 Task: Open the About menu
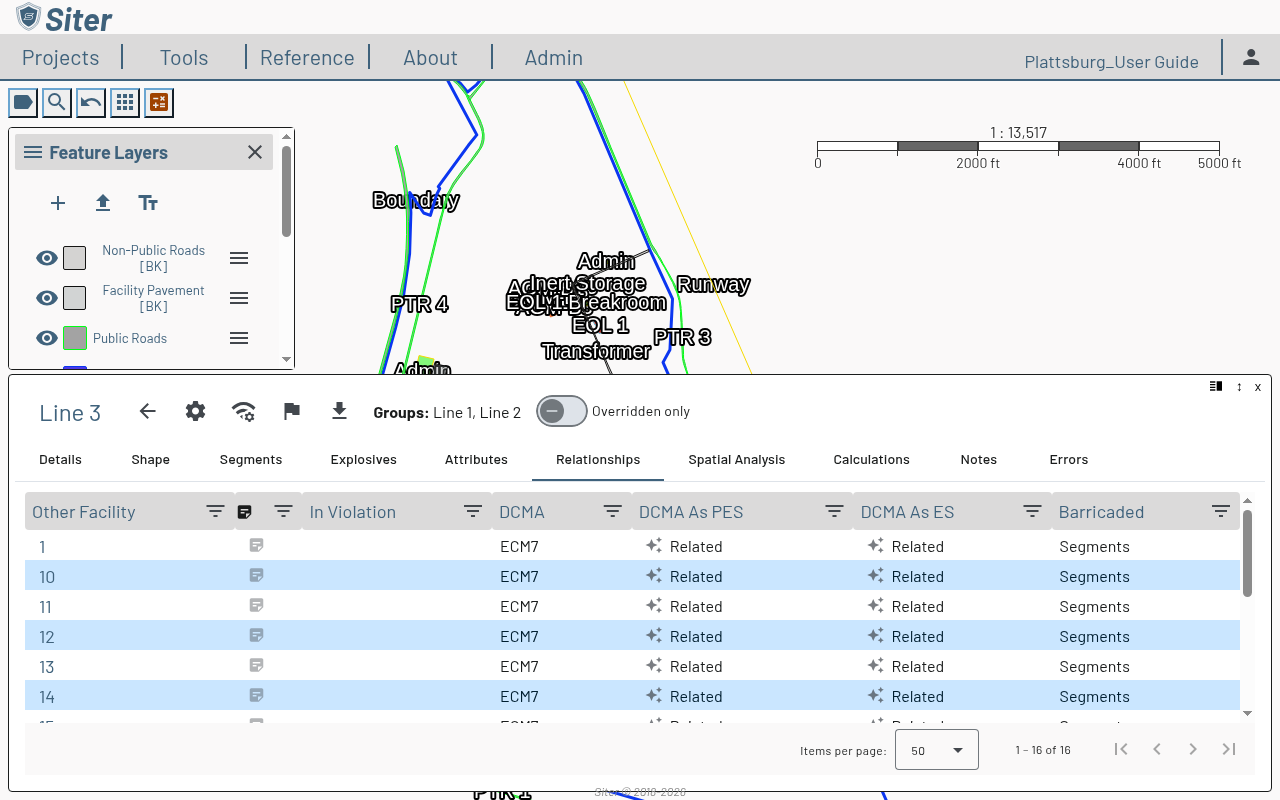pos(430,57)
